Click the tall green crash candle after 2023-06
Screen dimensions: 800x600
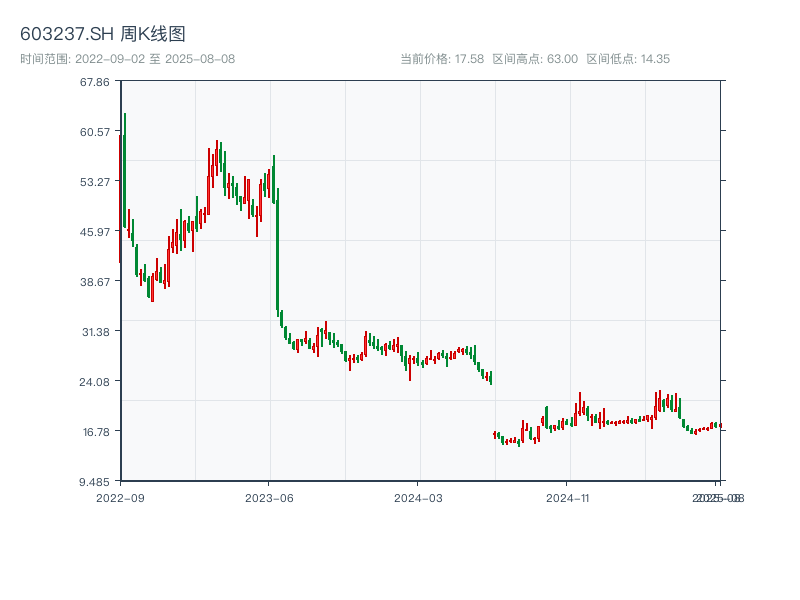point(277,250)
